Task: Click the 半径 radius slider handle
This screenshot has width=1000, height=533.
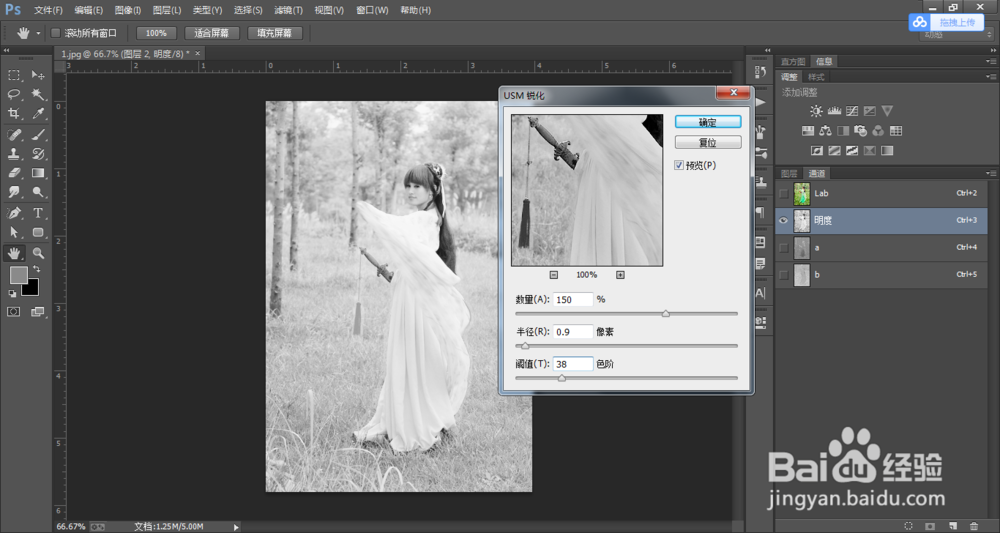Action: 526,346
